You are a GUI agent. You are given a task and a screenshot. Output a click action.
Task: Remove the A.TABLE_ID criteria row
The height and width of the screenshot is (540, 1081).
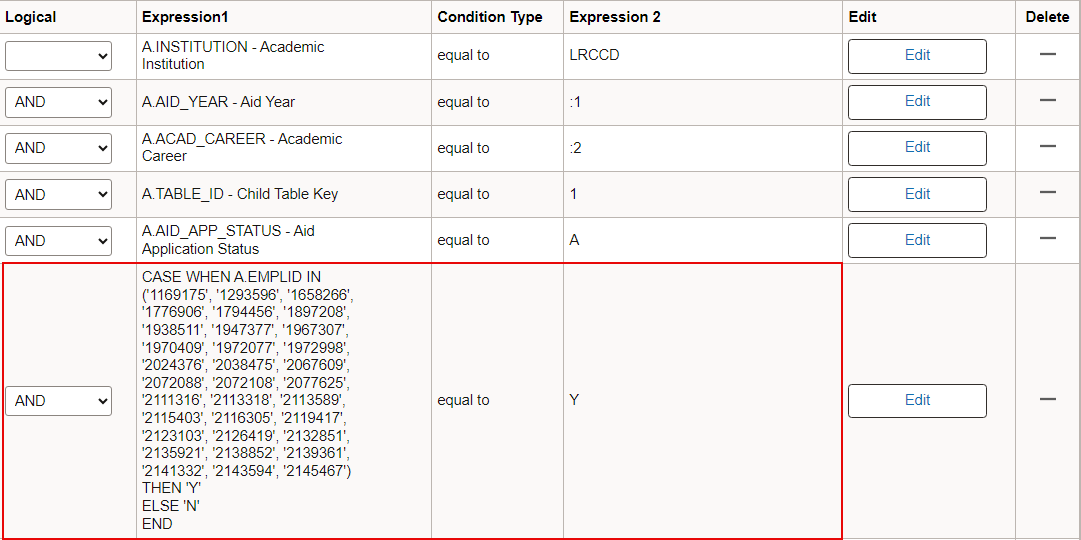point(1048,194)
